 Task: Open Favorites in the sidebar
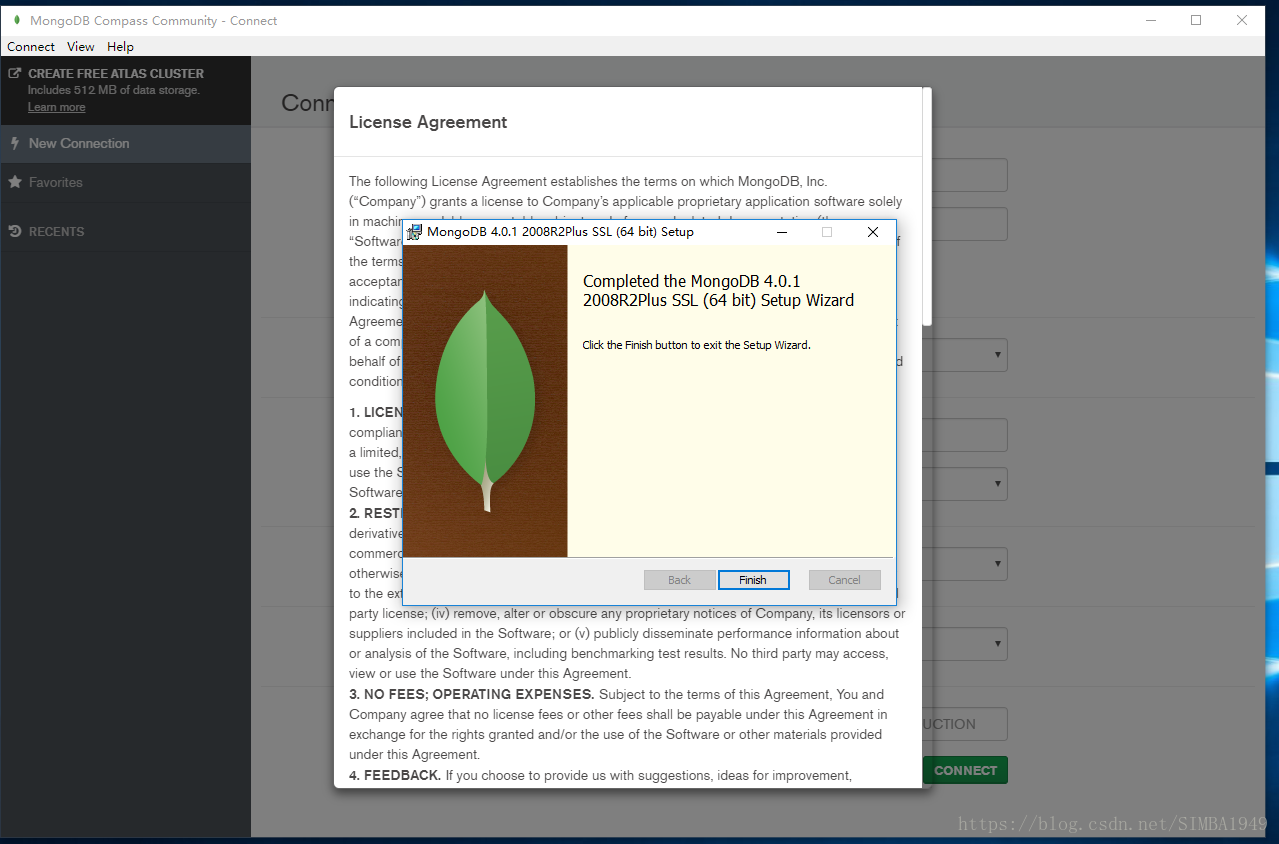click(125, 183)
